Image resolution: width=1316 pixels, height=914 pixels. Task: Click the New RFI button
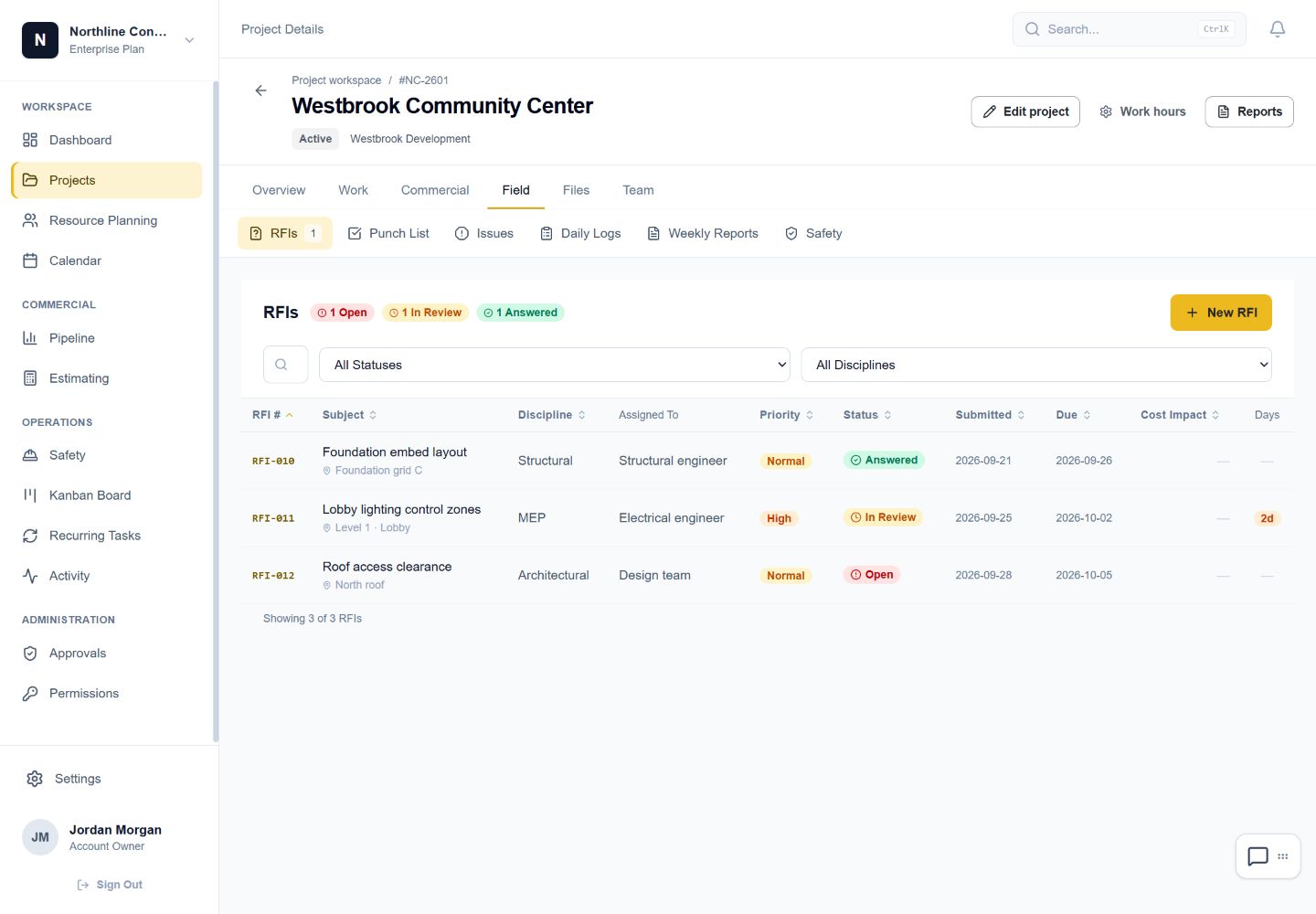click(1221, 313)
